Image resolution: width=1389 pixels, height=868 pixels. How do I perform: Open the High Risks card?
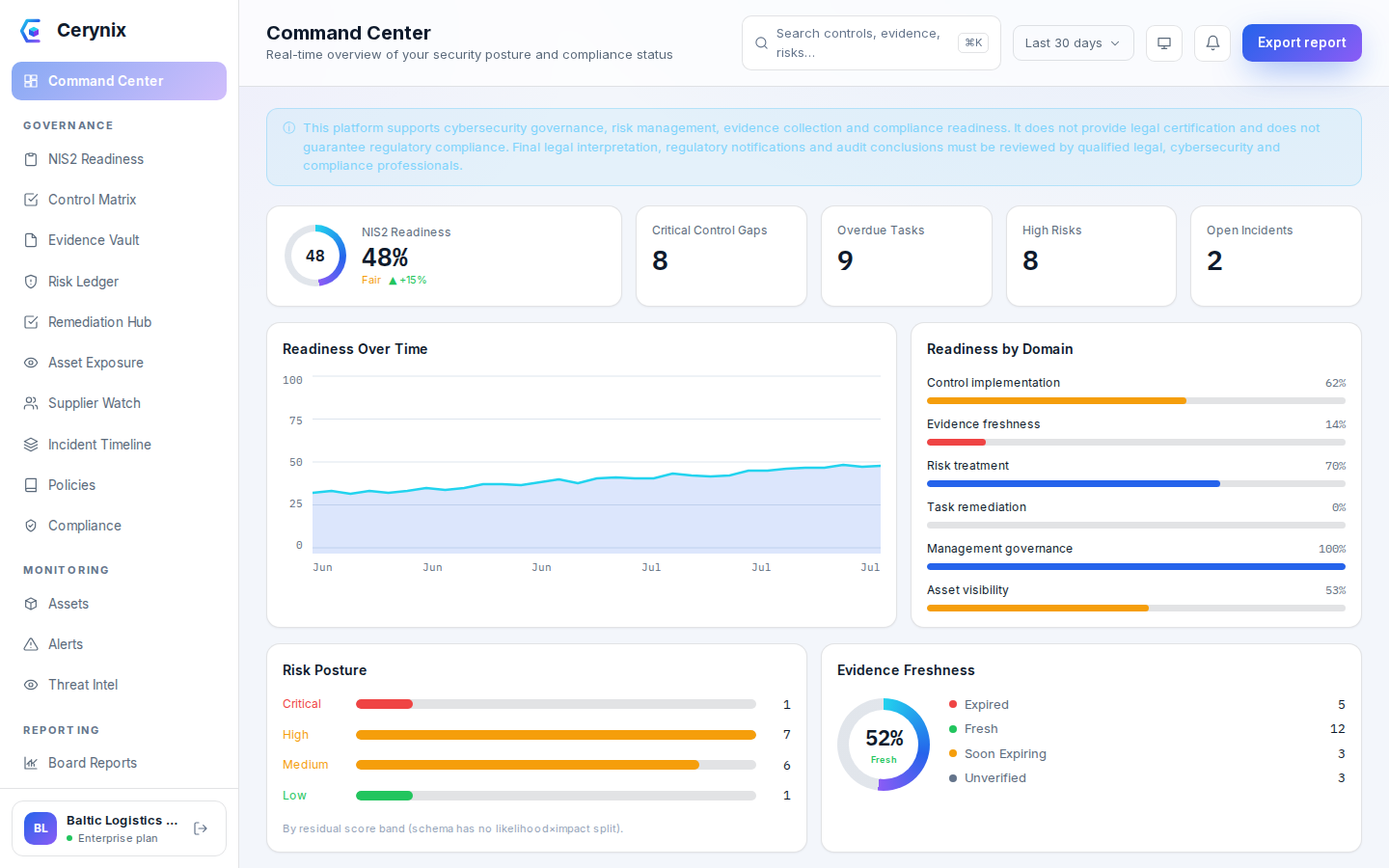pyautogui.click(x=1091, y=256)
